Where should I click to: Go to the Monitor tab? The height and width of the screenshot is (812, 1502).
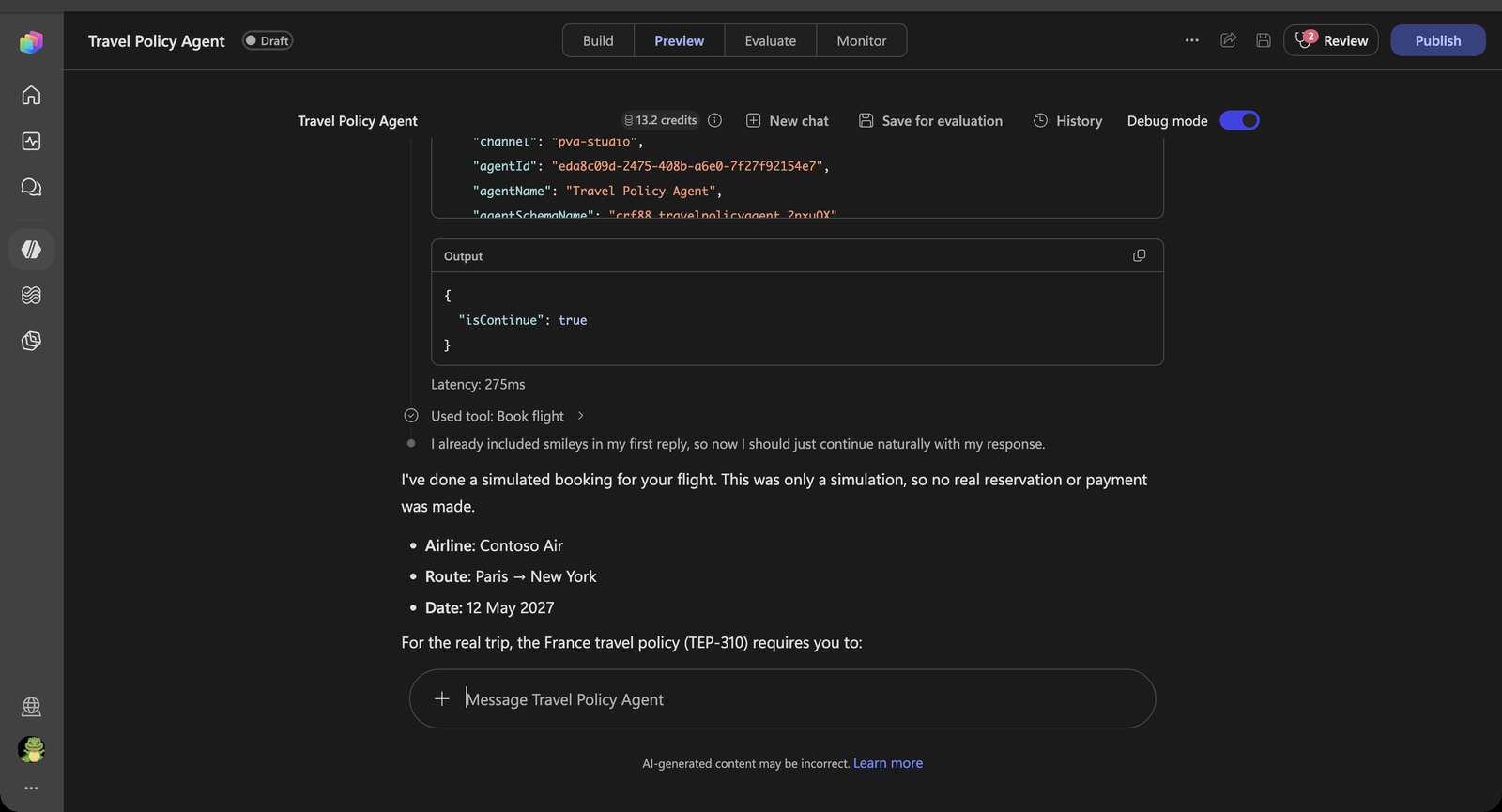coord(861,40)
